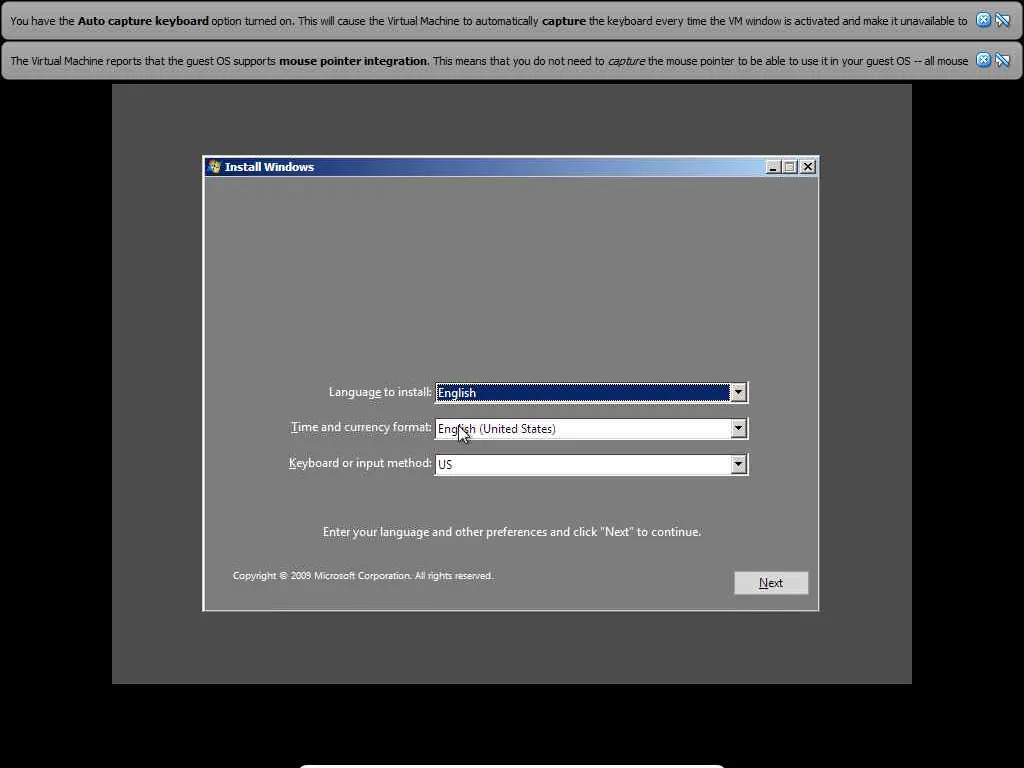The image size is (1024, 768).
Task: Open the Language to install dropdown arrow
Action: 738,392
